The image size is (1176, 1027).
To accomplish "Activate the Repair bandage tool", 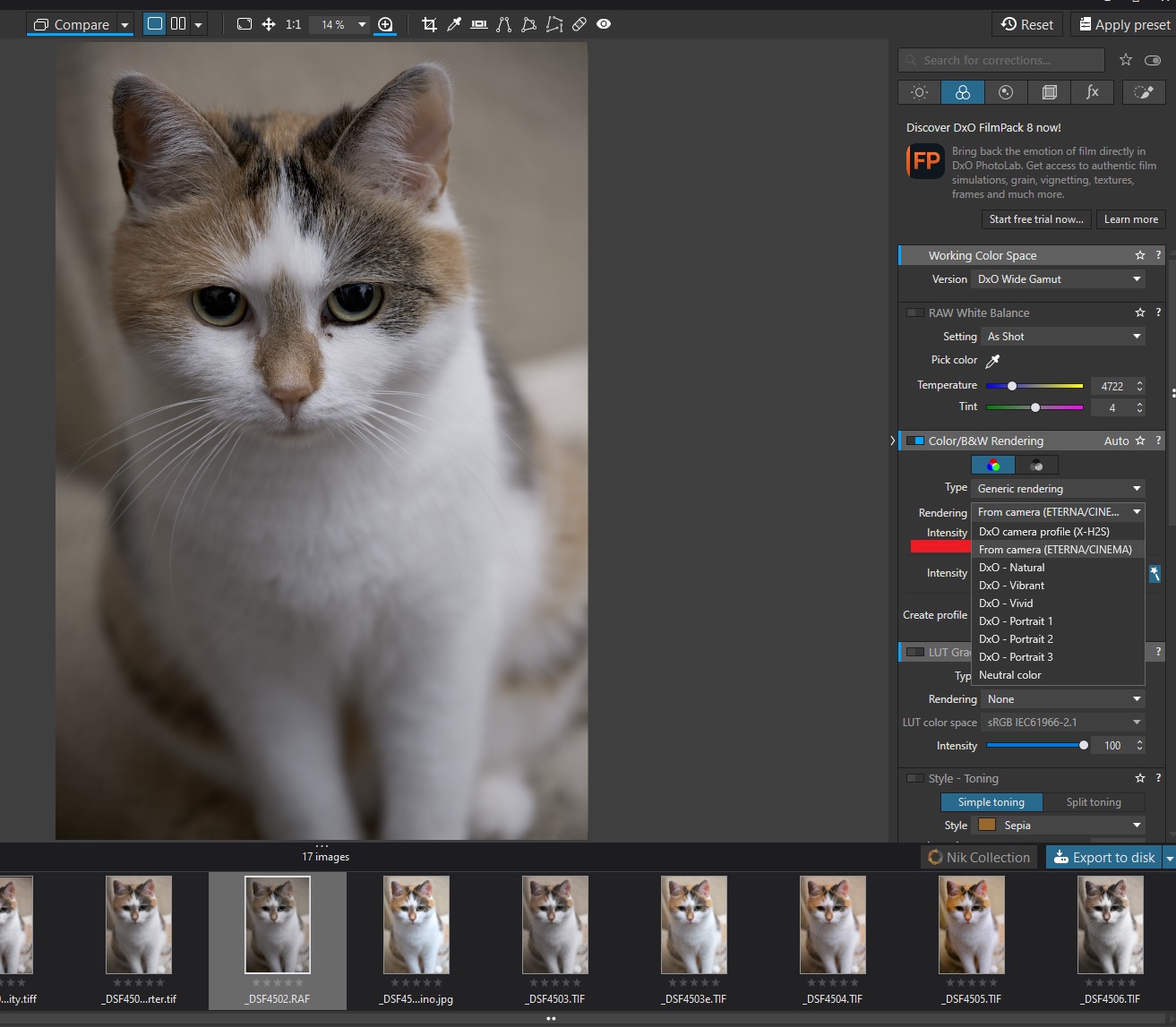I will coord(579,24).
